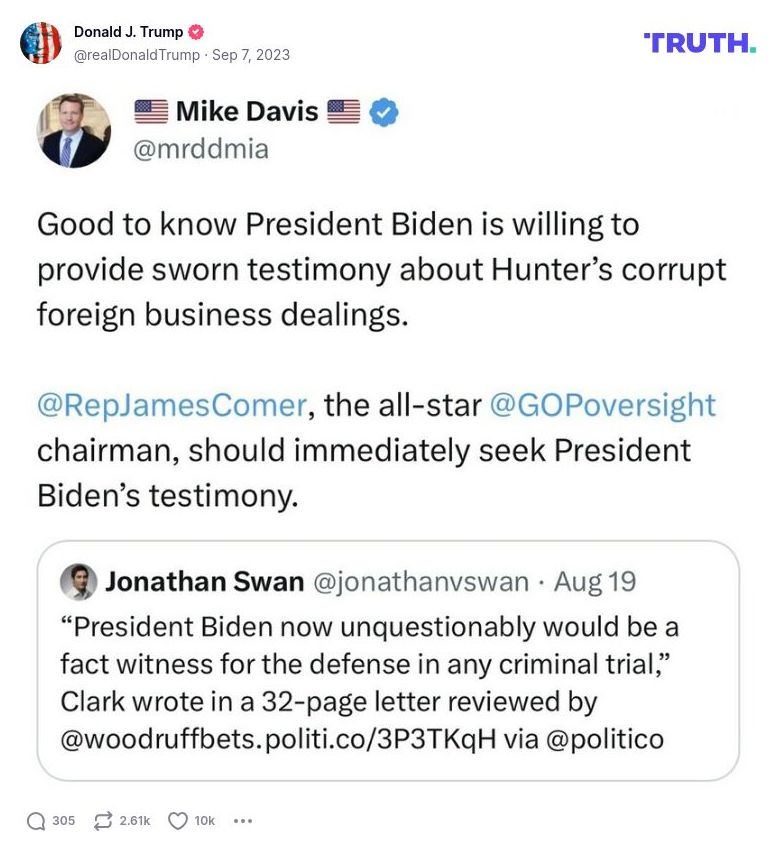Open the three-dot more options menu

[242, 821]
